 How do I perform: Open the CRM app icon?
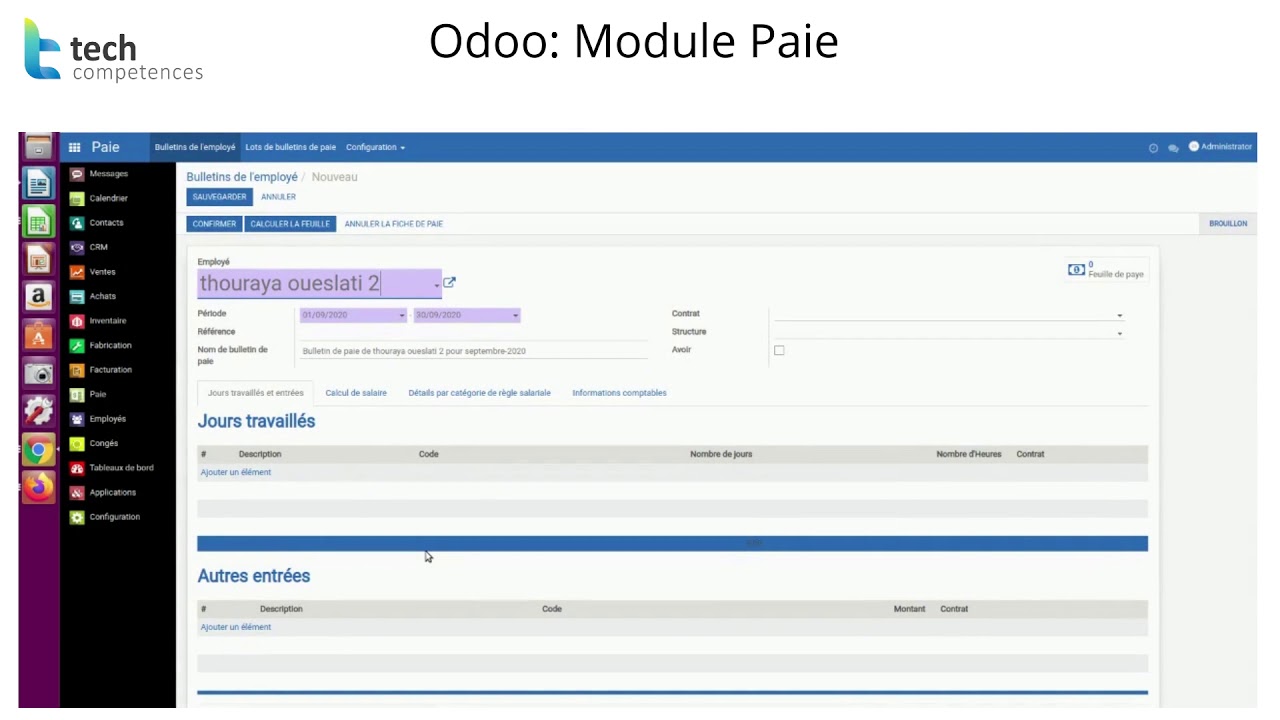pos(77,247)
